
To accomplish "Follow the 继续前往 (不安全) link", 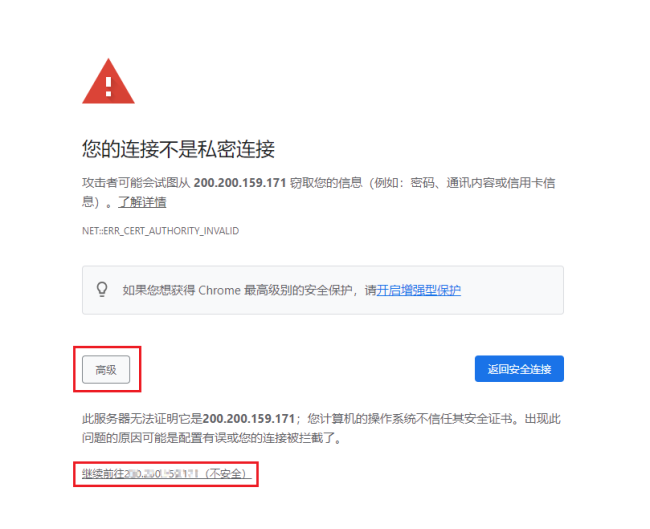I will tap(166, 473).
